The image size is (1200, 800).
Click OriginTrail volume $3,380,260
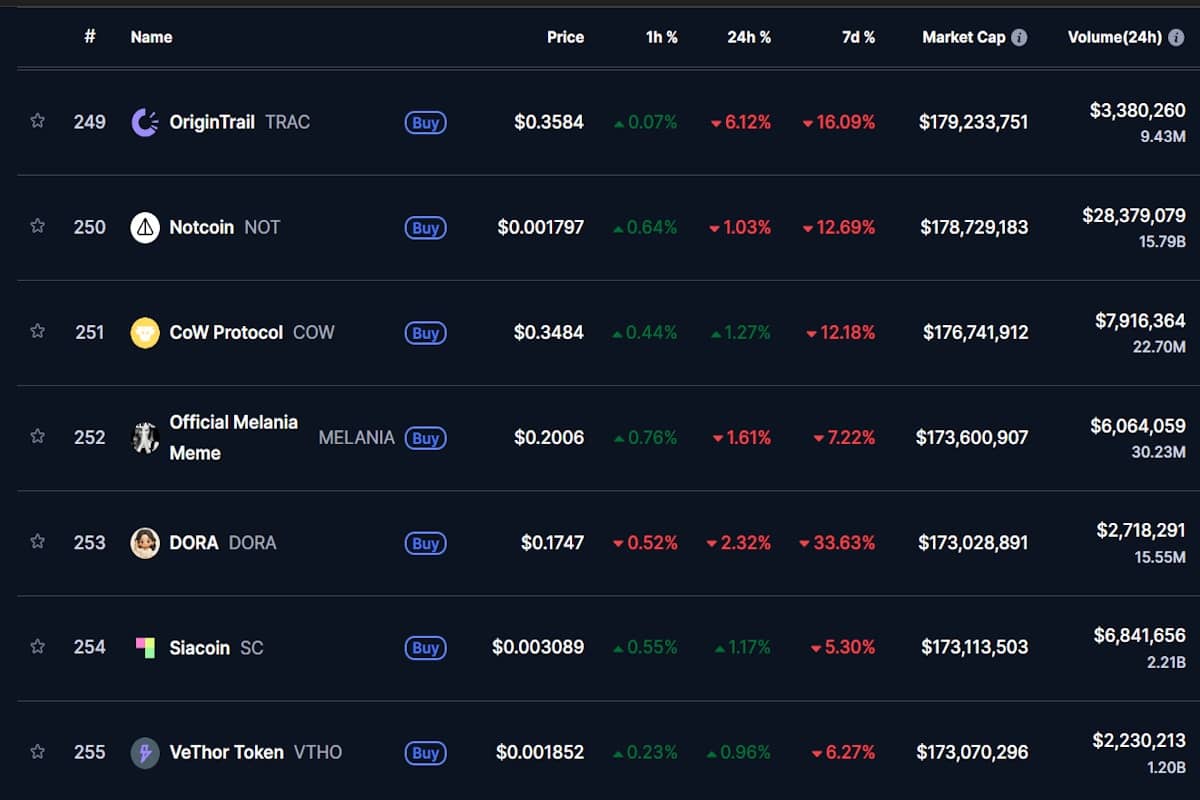tap(1137, 111)
